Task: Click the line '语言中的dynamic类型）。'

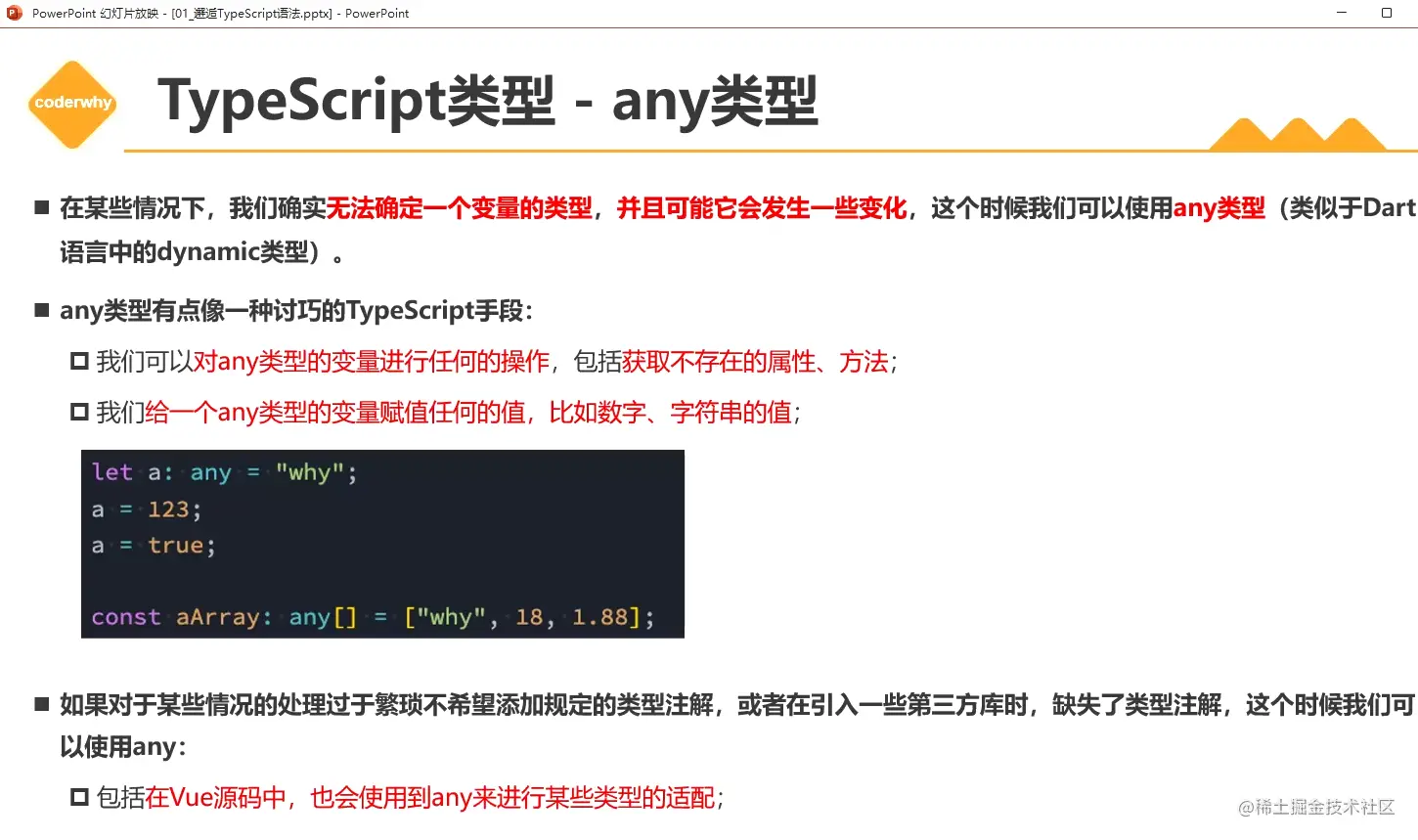Action: 202,252
